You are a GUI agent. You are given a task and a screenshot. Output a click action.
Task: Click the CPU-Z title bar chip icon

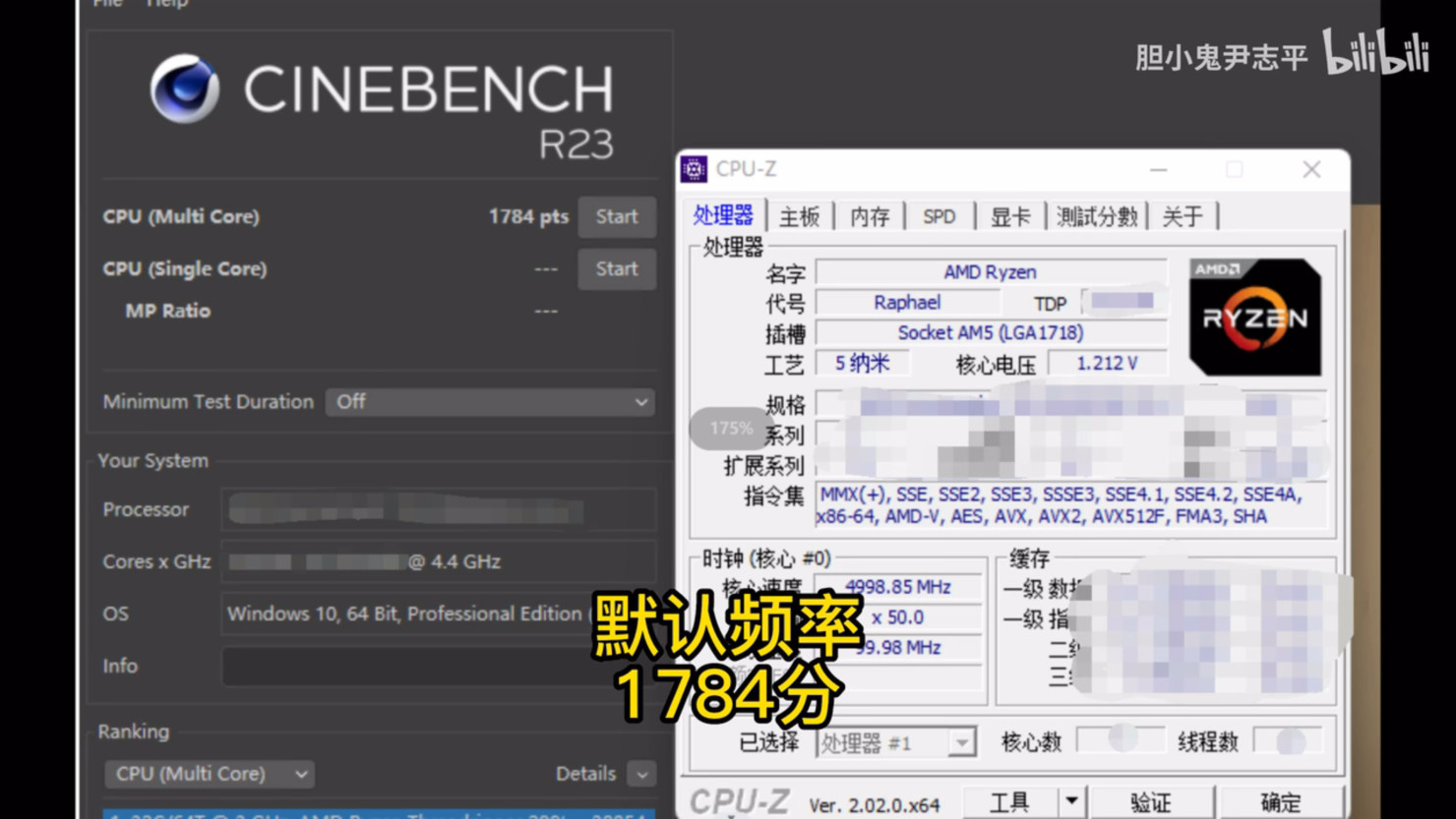694,169
